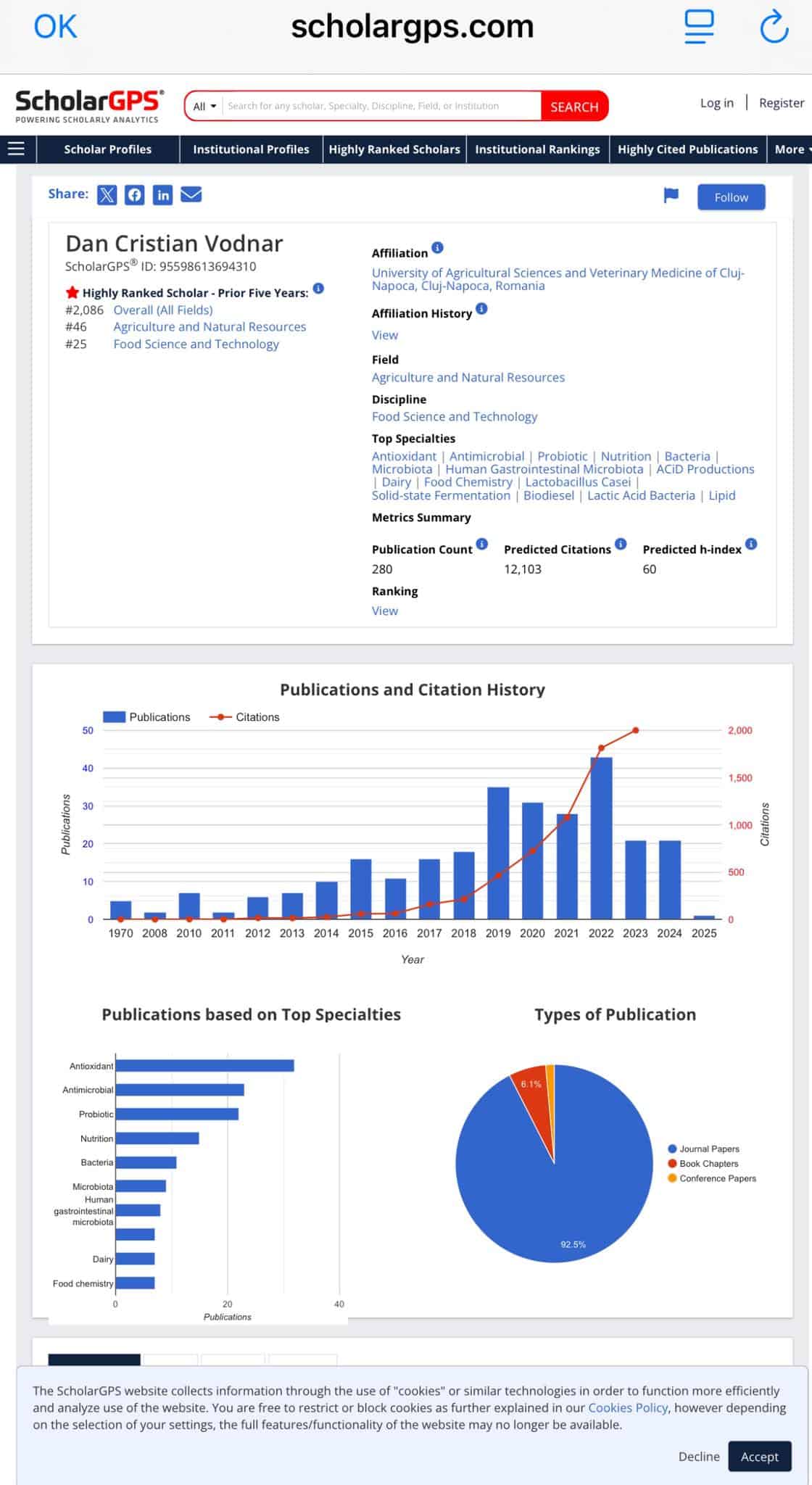Share profile on Facebook

[135, 195]
